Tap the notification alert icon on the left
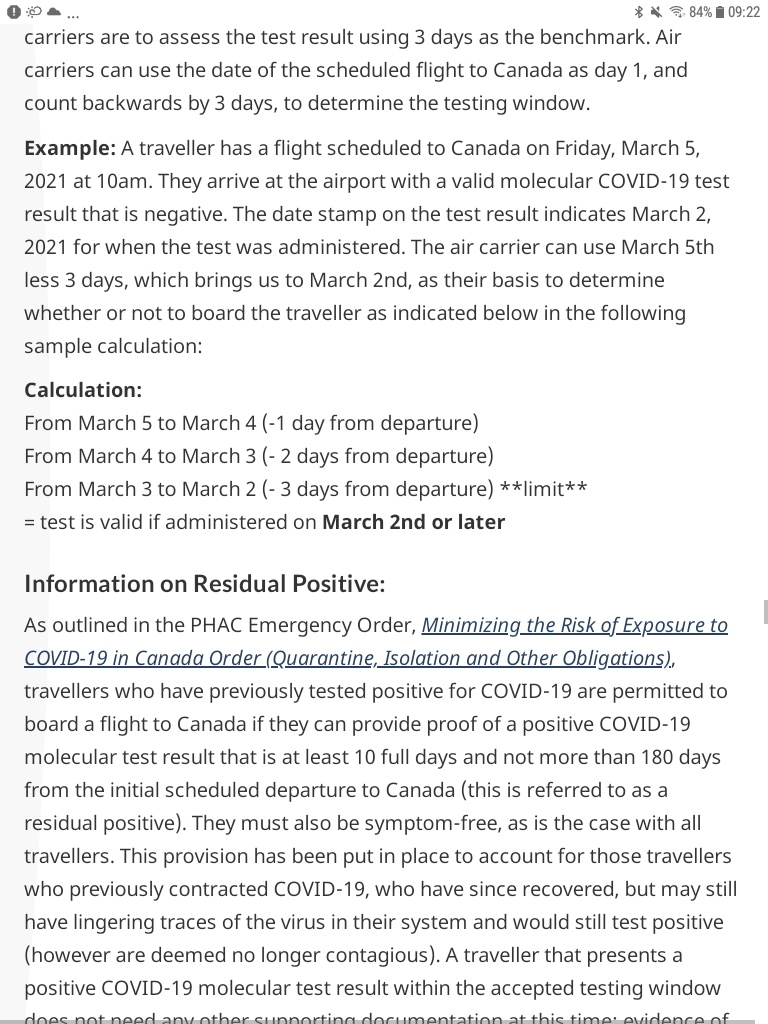The image size is (768, 1024). (x=14, y=11)
